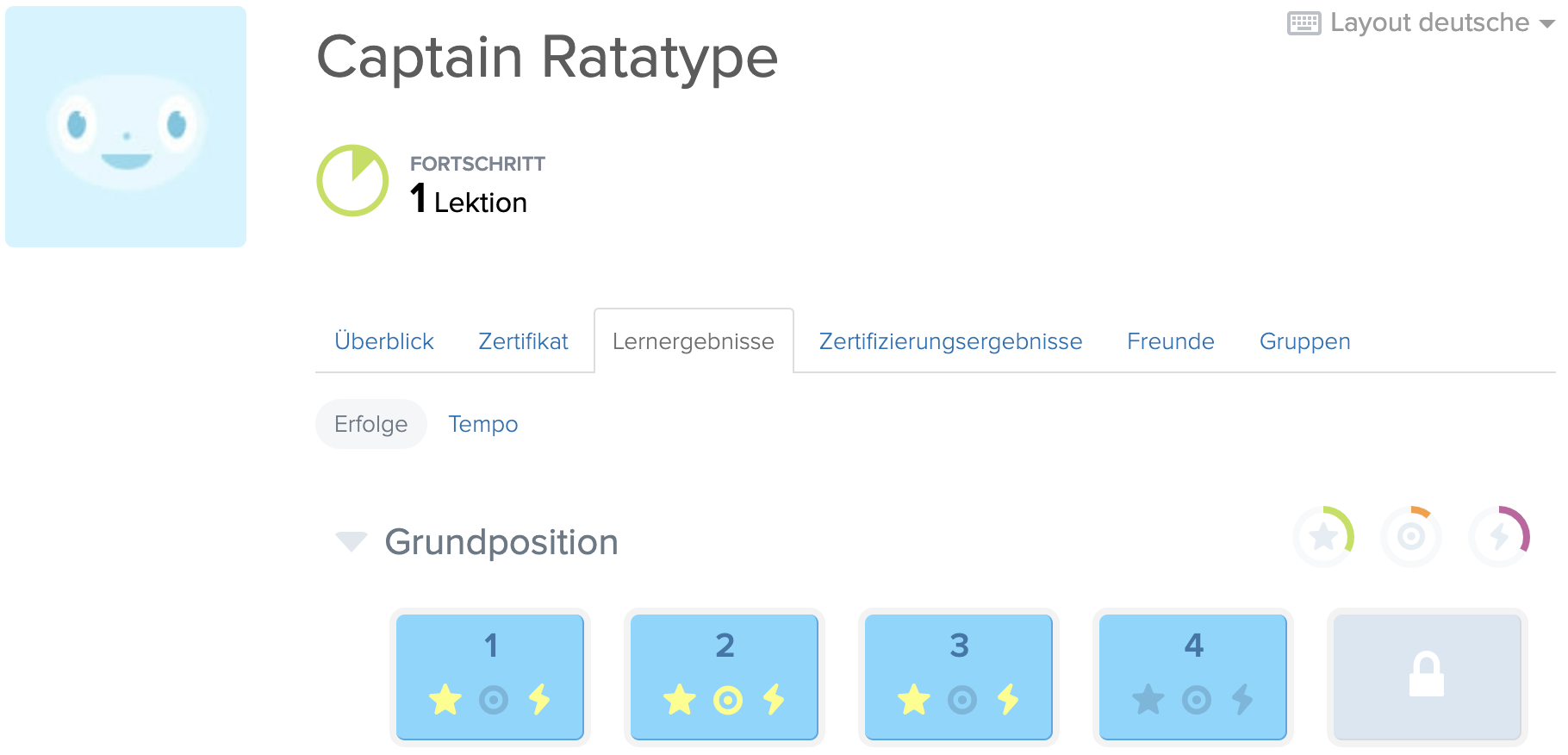Open the Freunde link
The width and height of the screenshot is (1568, 755).
click(x=1171, y=341)
